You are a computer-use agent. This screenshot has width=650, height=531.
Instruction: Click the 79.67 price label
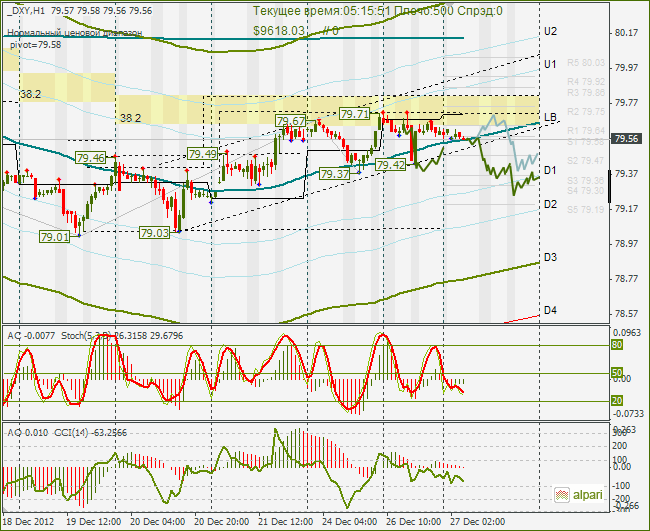[x=291, y=121]
